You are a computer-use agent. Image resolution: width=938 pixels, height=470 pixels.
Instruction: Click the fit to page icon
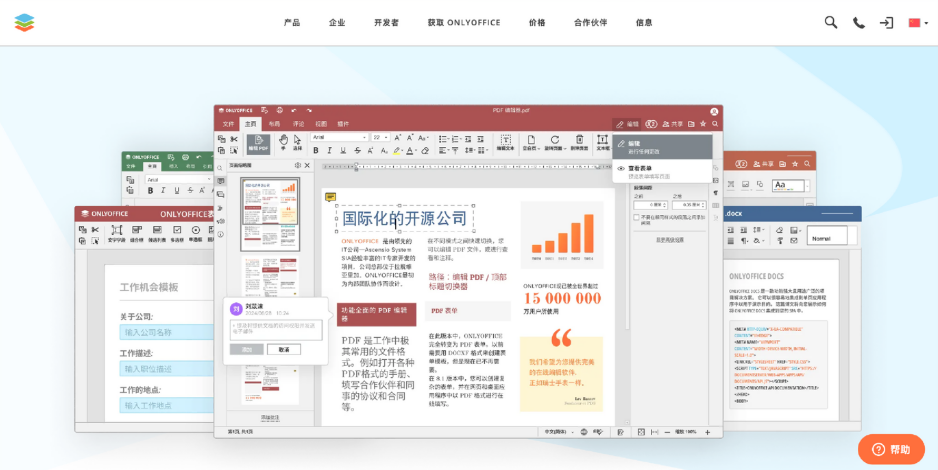click(x=641, y=432)
